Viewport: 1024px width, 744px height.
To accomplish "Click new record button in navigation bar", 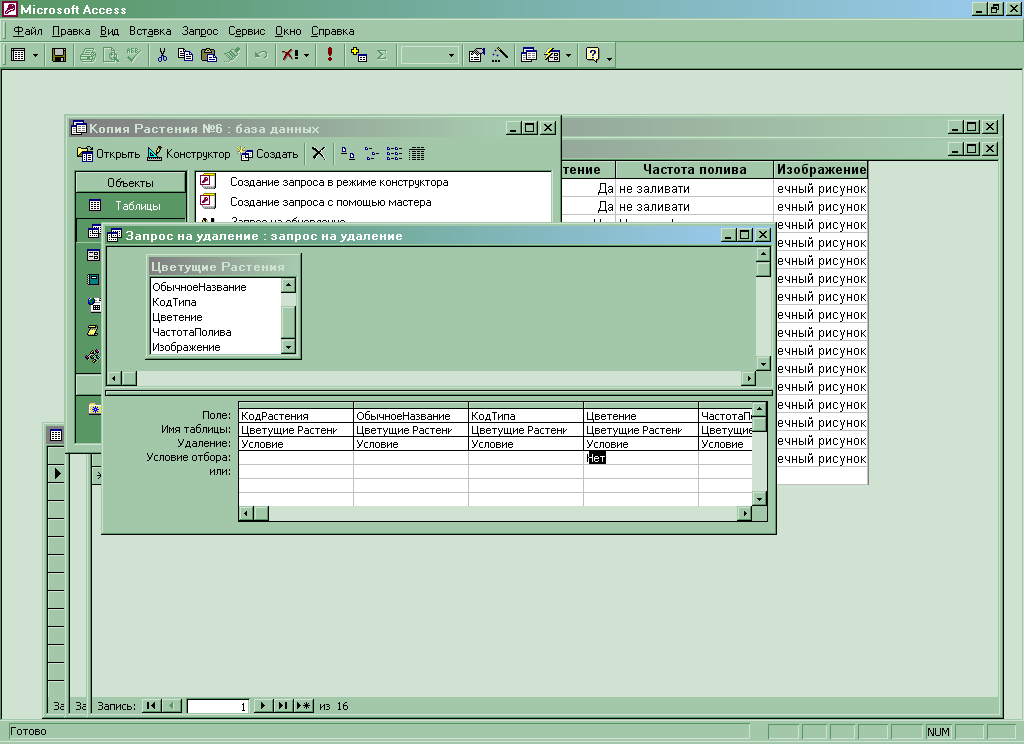I will coord(304,705).
